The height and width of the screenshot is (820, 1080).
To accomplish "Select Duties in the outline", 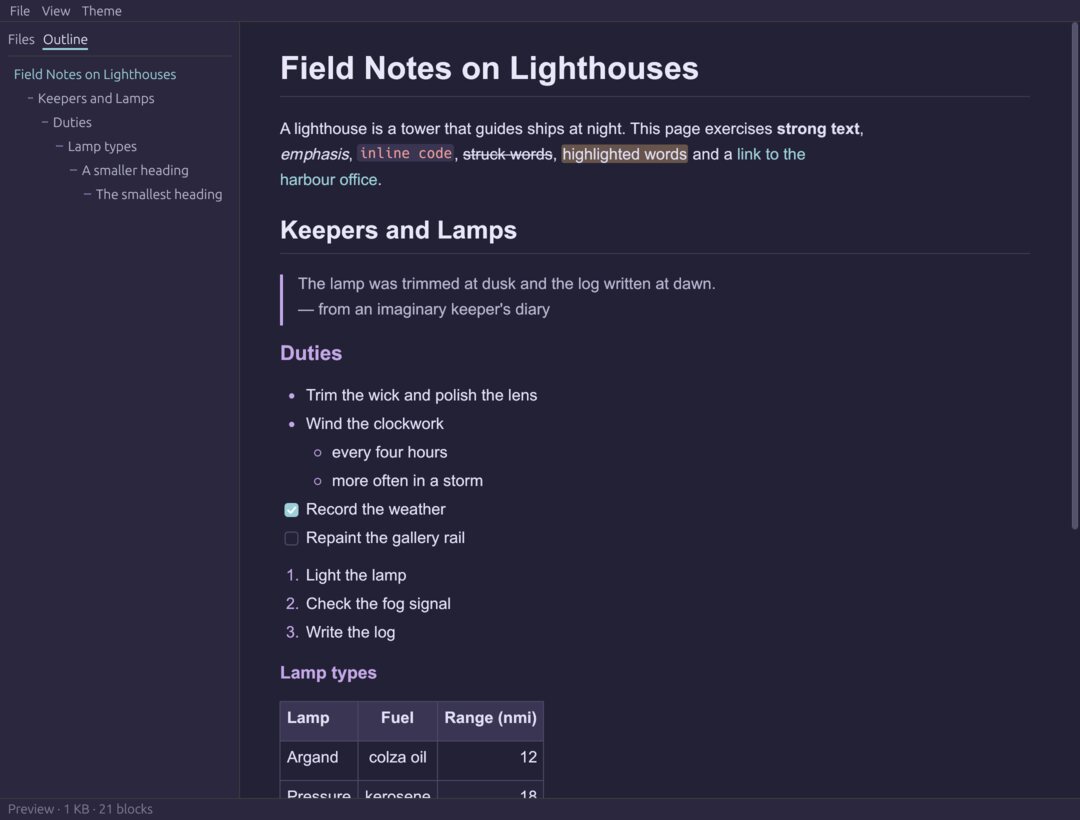I will tap(72, 123).
